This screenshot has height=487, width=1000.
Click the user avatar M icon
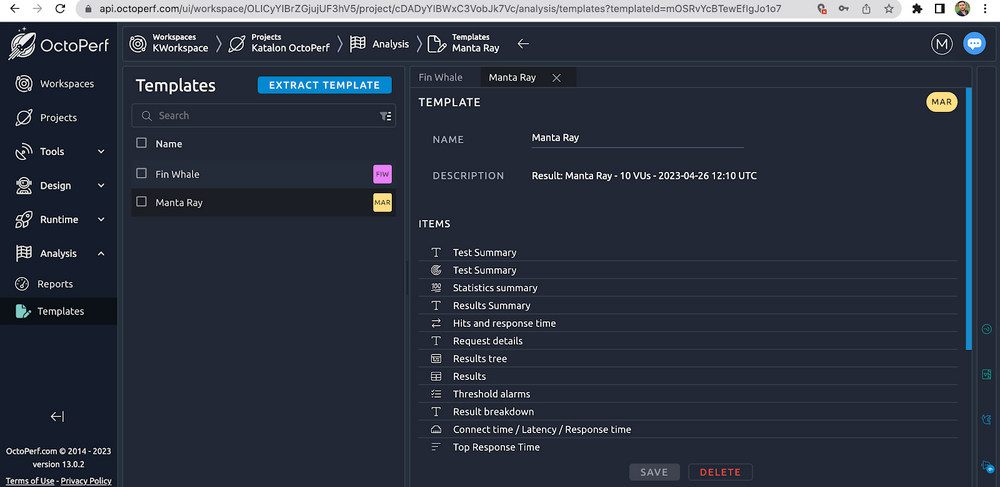pyautogui.click(x=941, y=44)
